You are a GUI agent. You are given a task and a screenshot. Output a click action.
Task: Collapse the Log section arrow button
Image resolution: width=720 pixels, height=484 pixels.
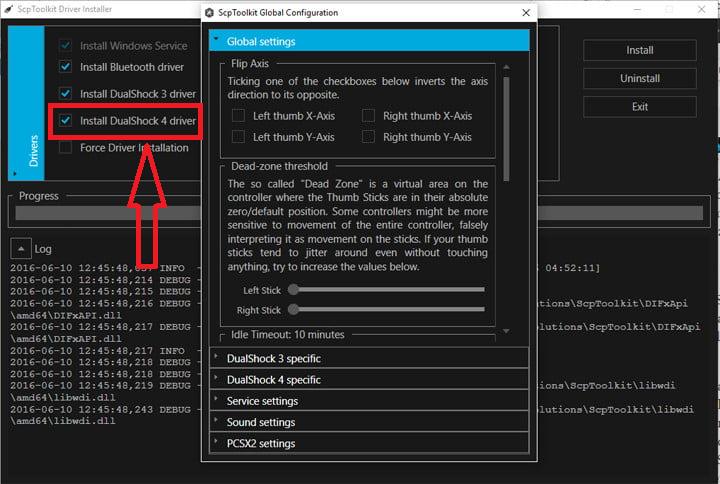click(20, 248)
